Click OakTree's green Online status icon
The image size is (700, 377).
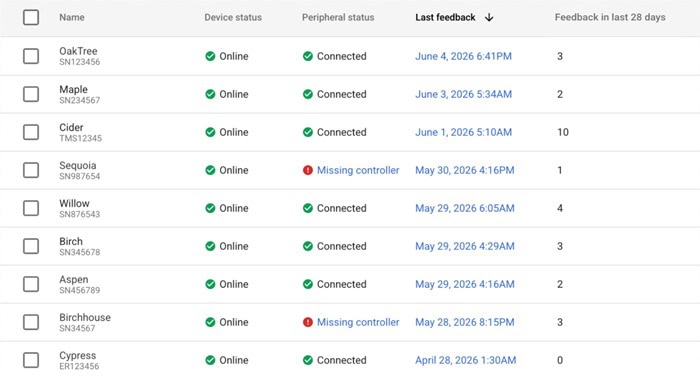pos(210,56)
